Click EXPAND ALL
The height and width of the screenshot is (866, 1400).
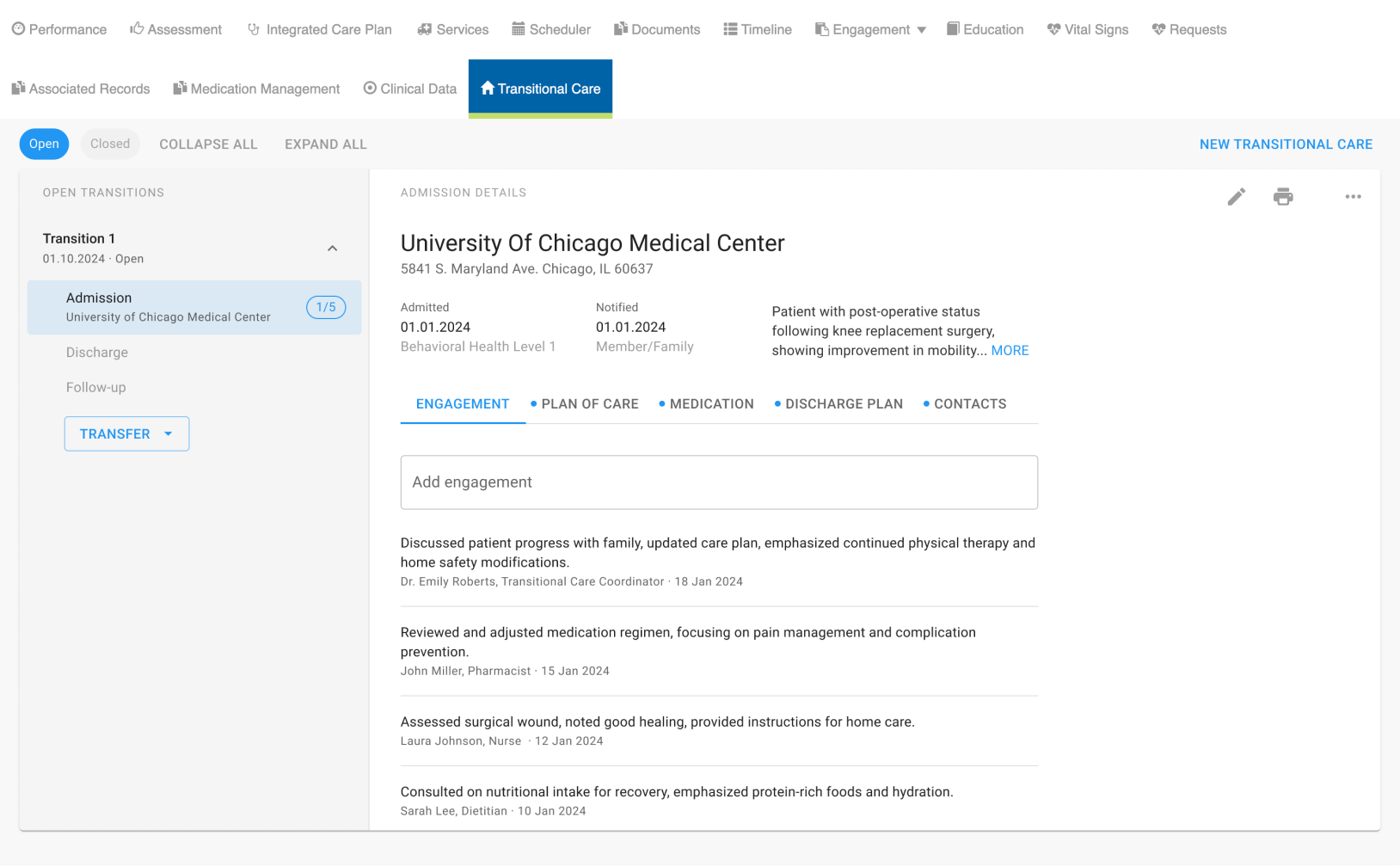[326, 144]
